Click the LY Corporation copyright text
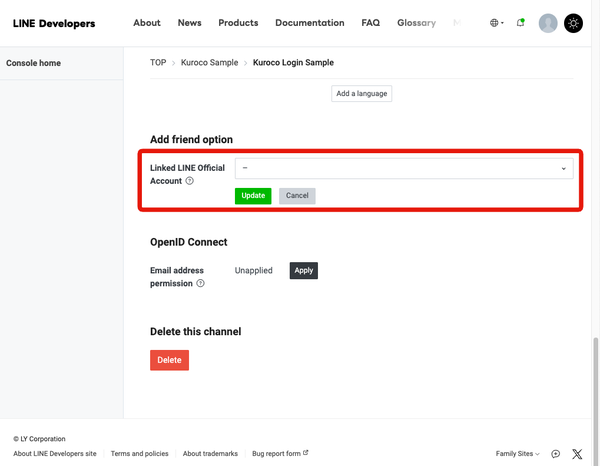This screenshot has width=600, height=466. pyautogui.click(x=39, y=439)
